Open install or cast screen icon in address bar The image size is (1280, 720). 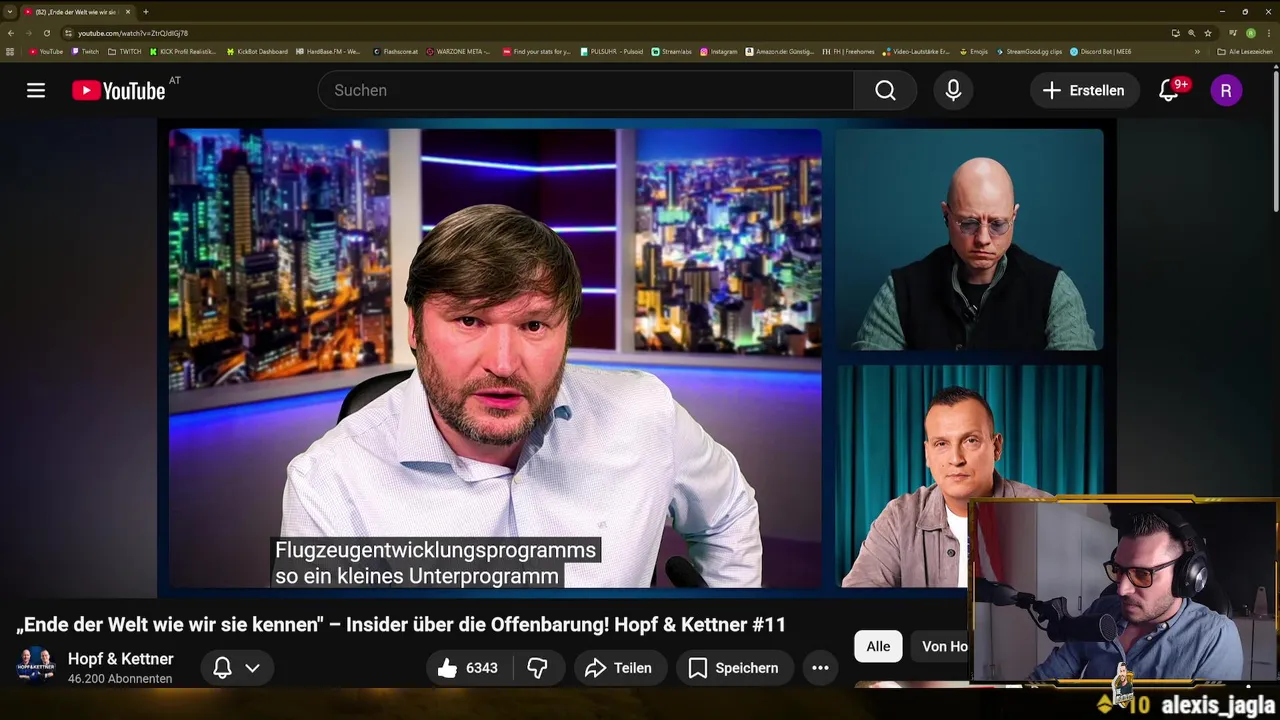click(x=1175, y=33)
